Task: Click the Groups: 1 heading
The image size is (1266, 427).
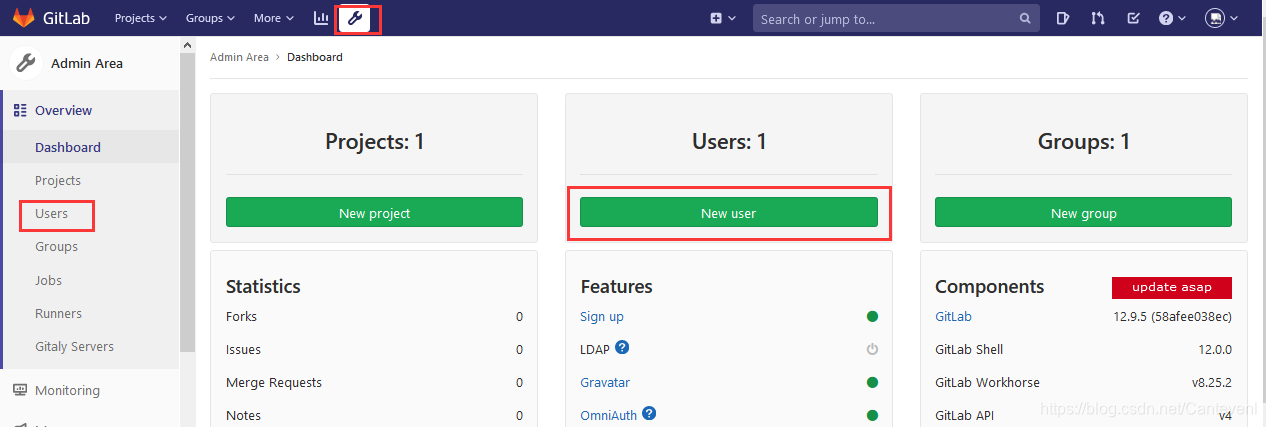Action: (1083, 141)
